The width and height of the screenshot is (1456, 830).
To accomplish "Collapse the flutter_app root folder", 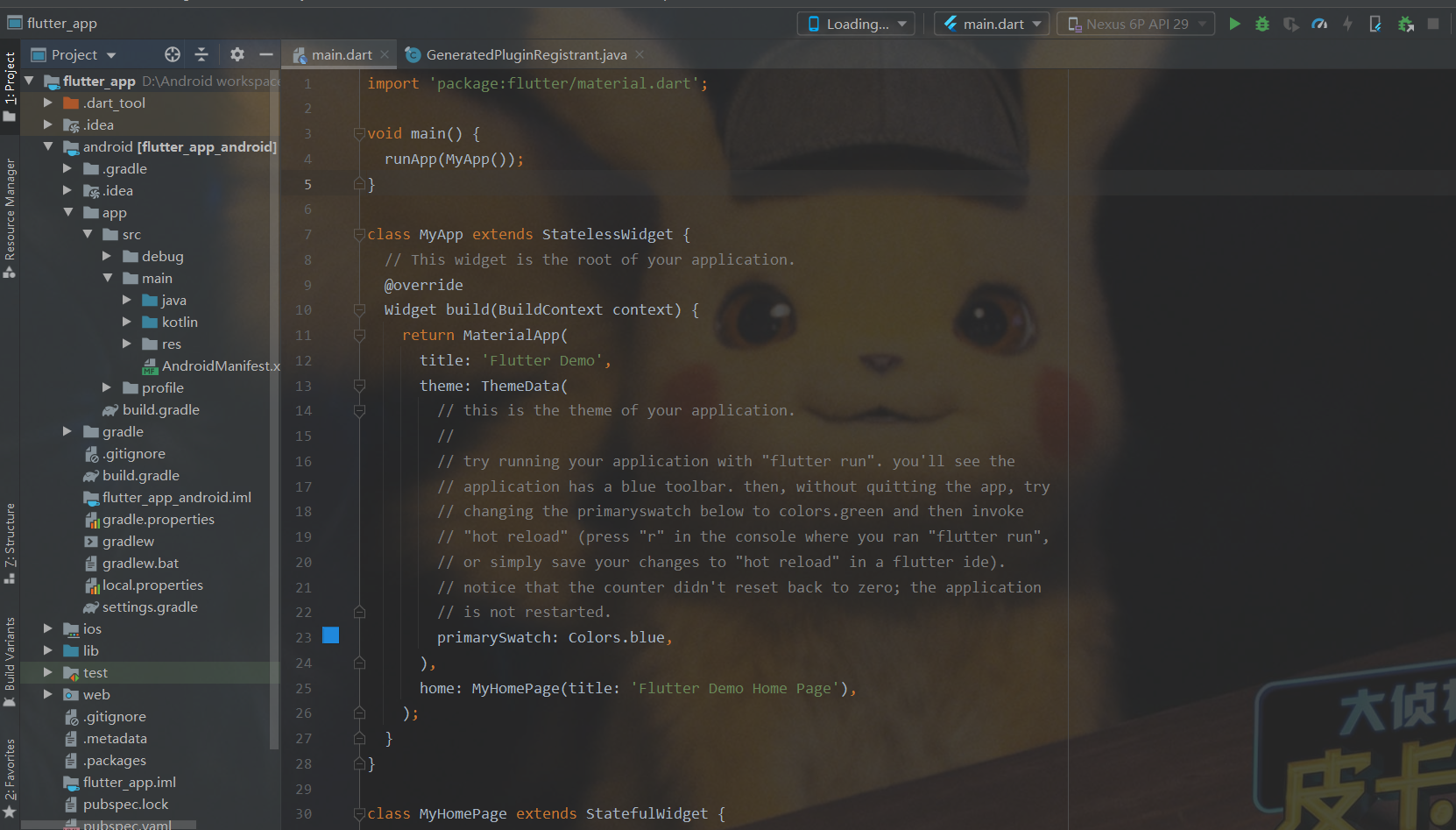I will pyautogui.click(x=30, y=81).
